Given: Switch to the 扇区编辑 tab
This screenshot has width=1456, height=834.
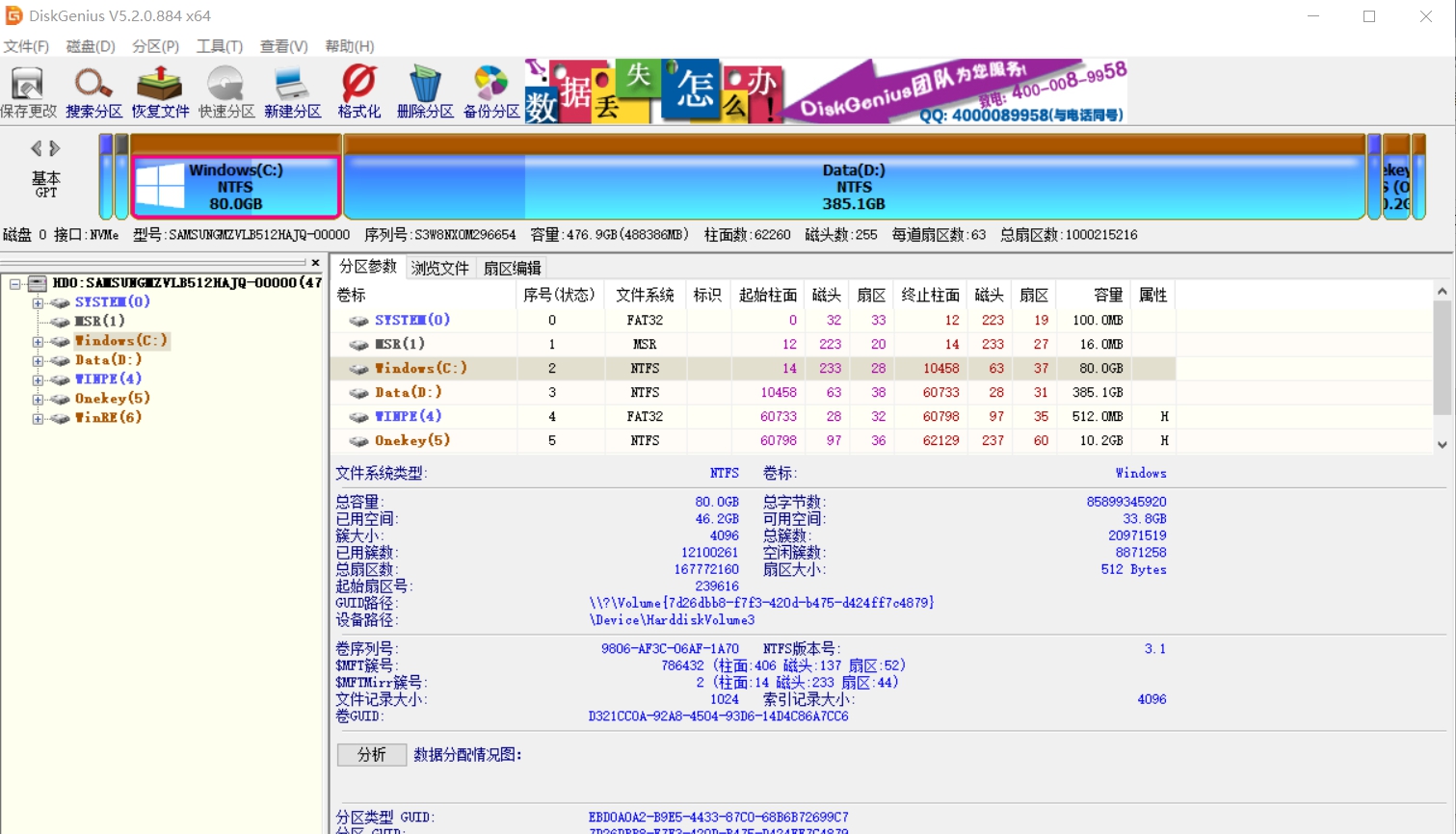Looking at the screenshot, I should pyautogui.click(x=513, y=268).
